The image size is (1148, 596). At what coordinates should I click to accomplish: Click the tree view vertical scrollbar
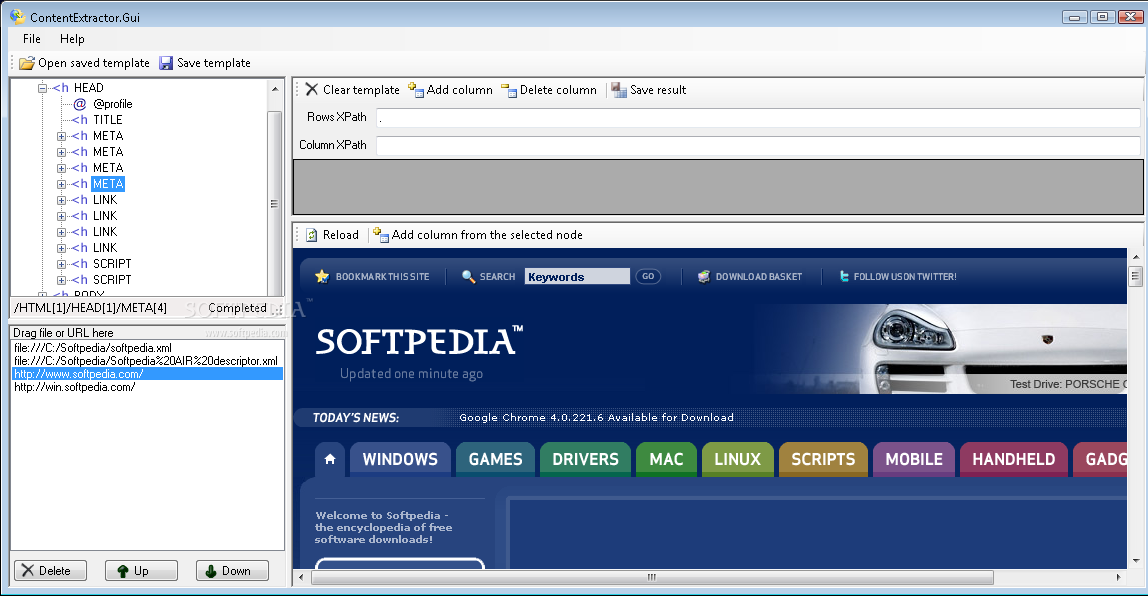click(x=275, y=204)
